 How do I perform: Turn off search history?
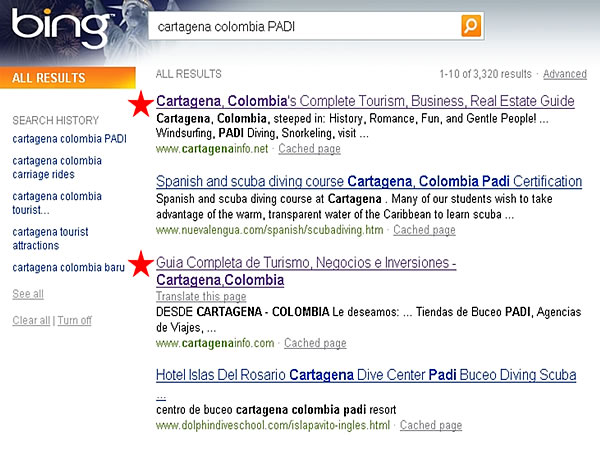coord(74,320)
